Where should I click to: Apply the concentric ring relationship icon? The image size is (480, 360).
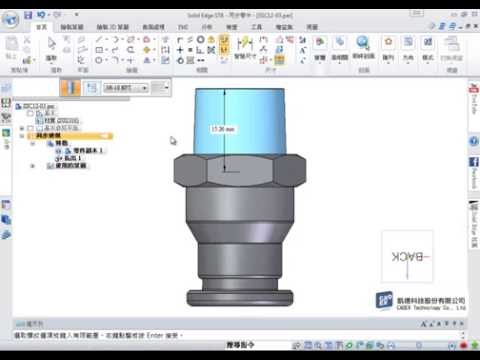coord(201,40)
